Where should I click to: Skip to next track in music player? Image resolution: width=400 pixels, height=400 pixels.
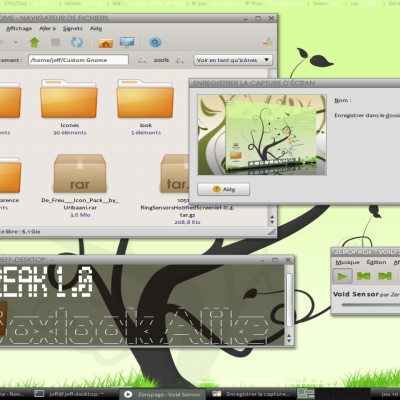(x=385, y=276)
